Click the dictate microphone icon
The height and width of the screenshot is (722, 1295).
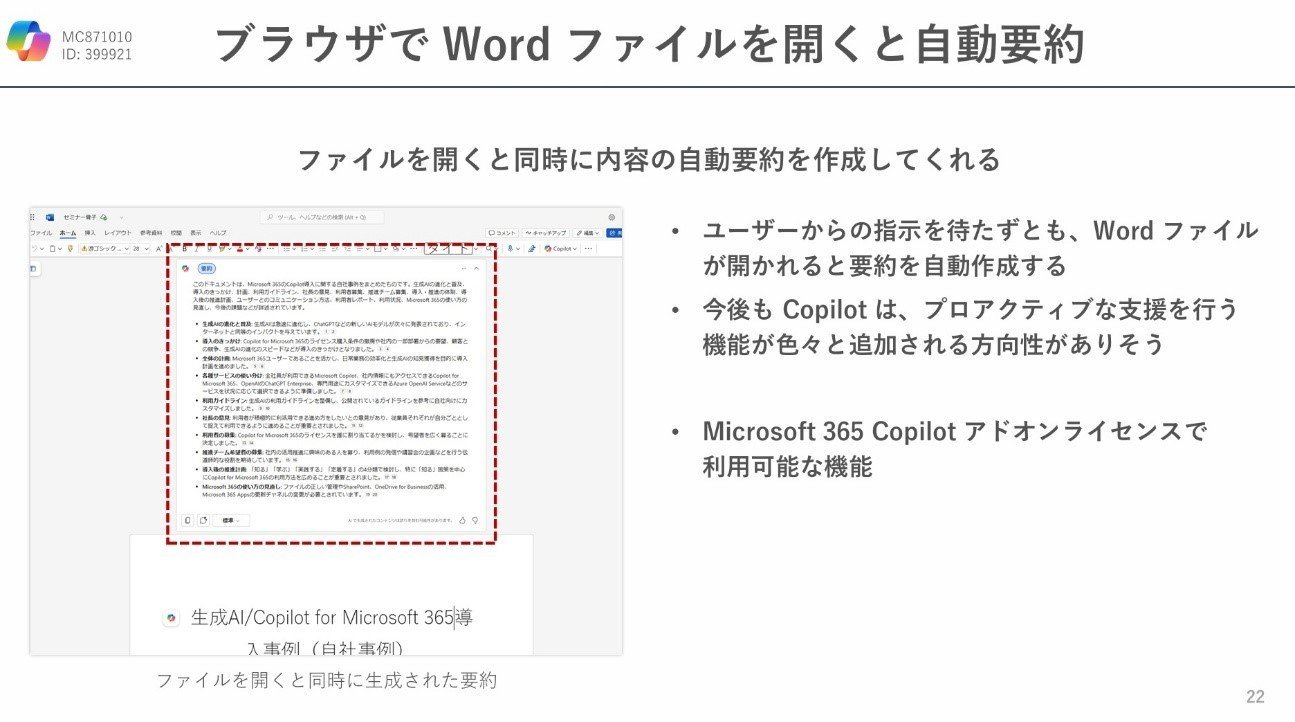[511, 248]
